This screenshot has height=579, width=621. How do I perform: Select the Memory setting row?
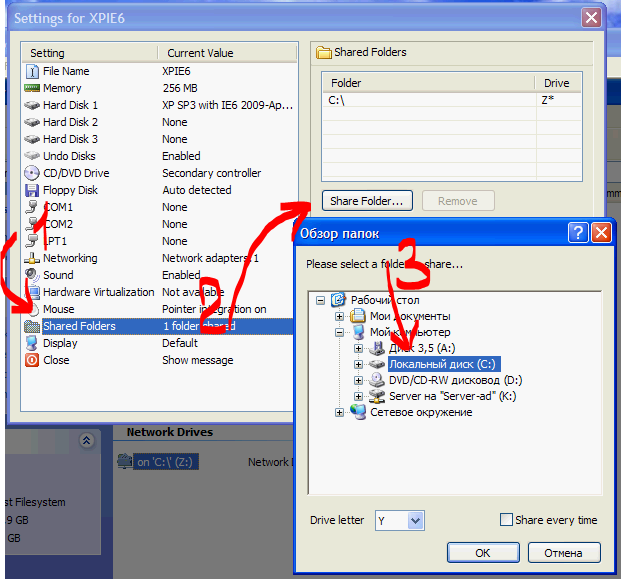click(x=158, y=88)
